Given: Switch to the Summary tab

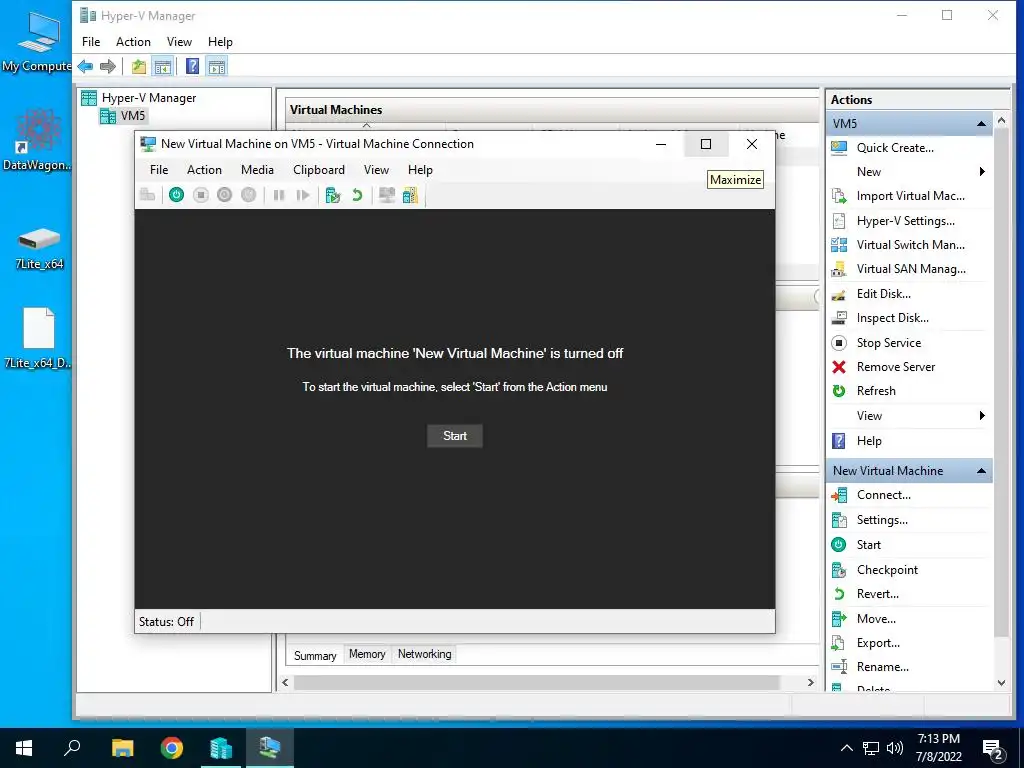Looking at the screenshot, I should tap(315, 655).
